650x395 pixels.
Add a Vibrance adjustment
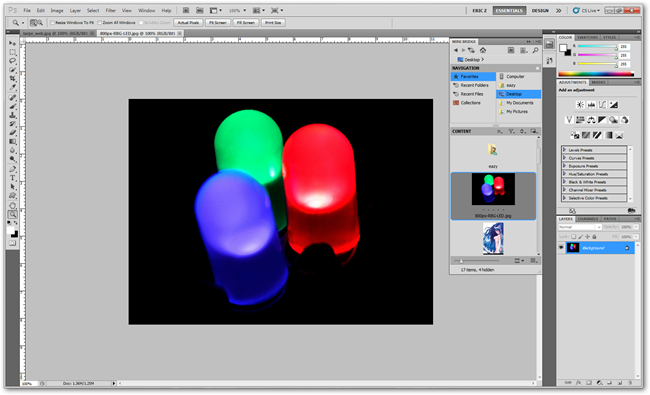[x=569, y=120]
